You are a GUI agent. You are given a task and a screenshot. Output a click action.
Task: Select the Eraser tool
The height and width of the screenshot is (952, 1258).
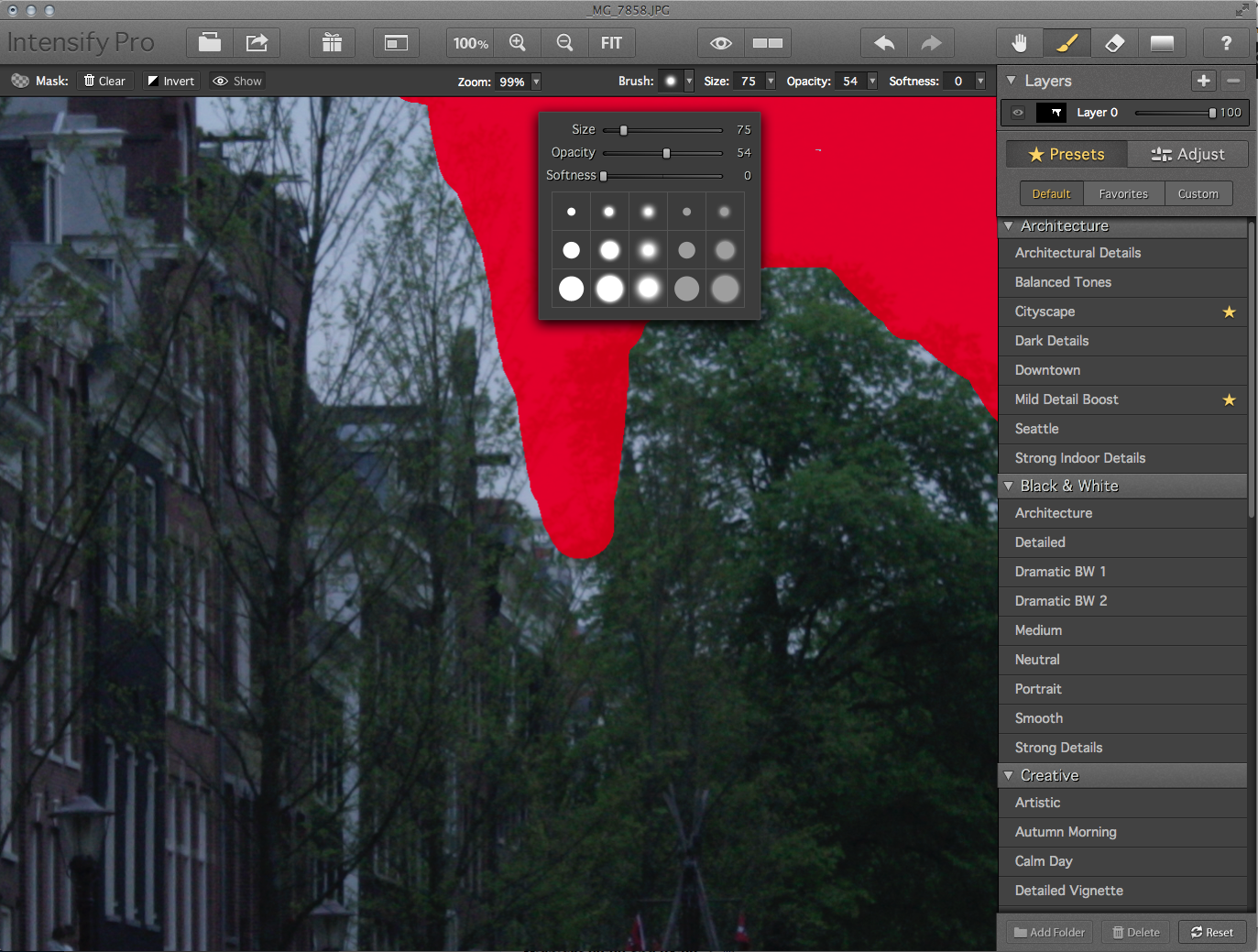pos(1114,42)
